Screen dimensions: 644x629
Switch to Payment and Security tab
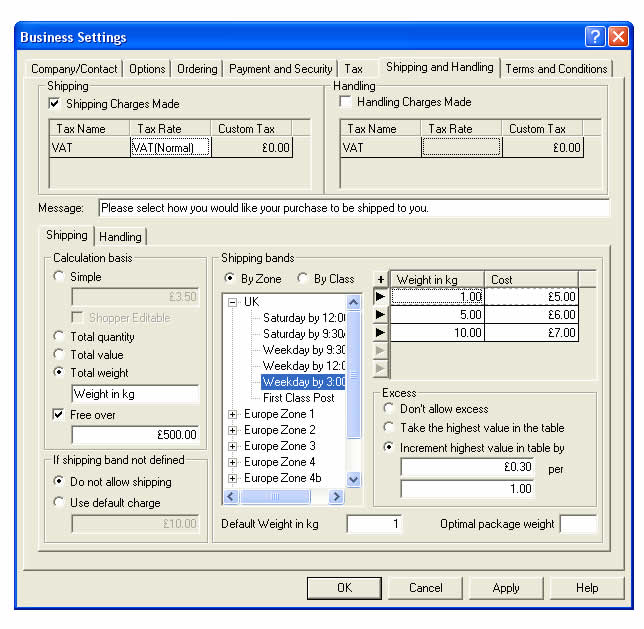(280, 69)
